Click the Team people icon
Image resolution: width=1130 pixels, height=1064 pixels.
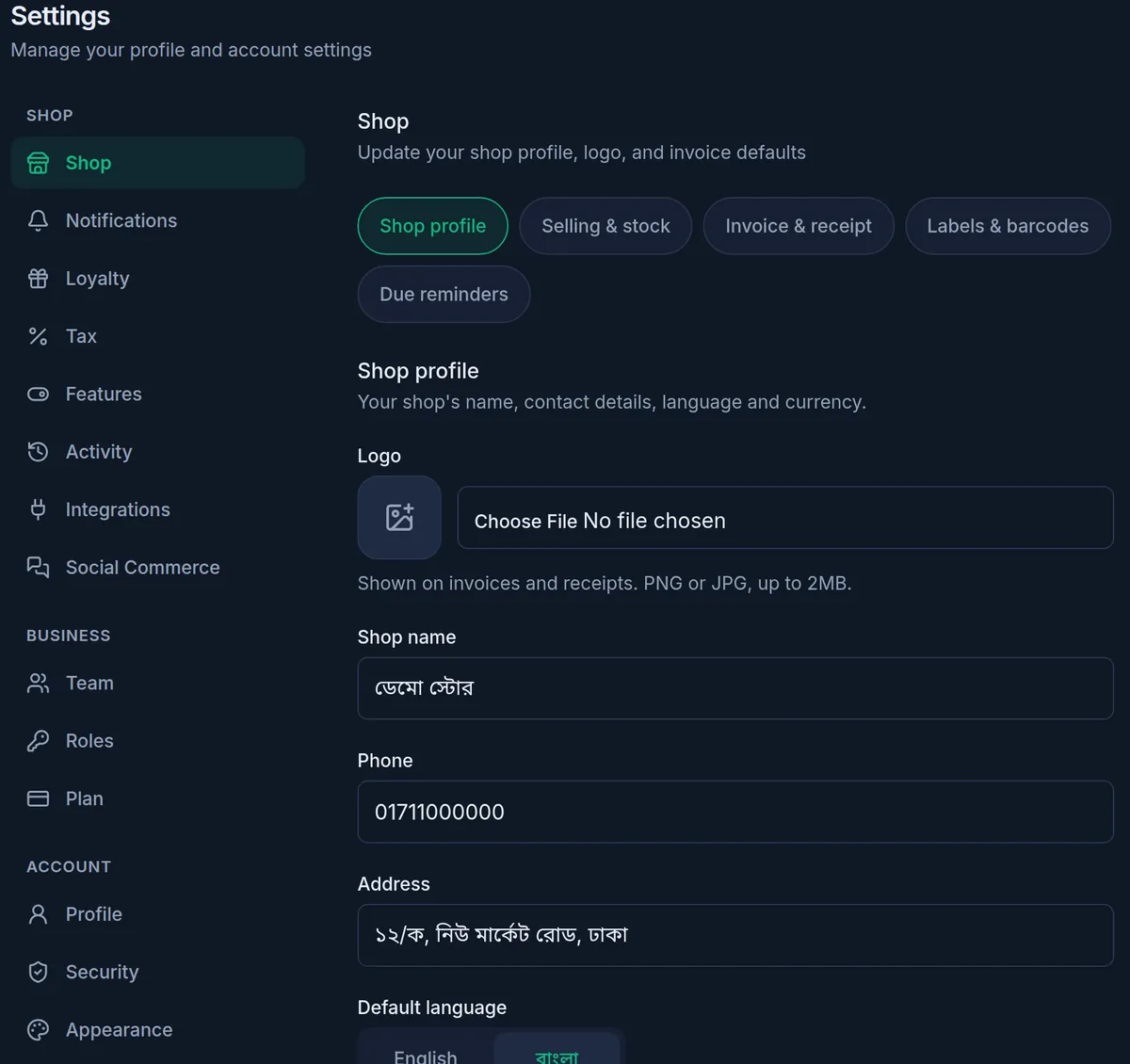click(x=38, y=684)
